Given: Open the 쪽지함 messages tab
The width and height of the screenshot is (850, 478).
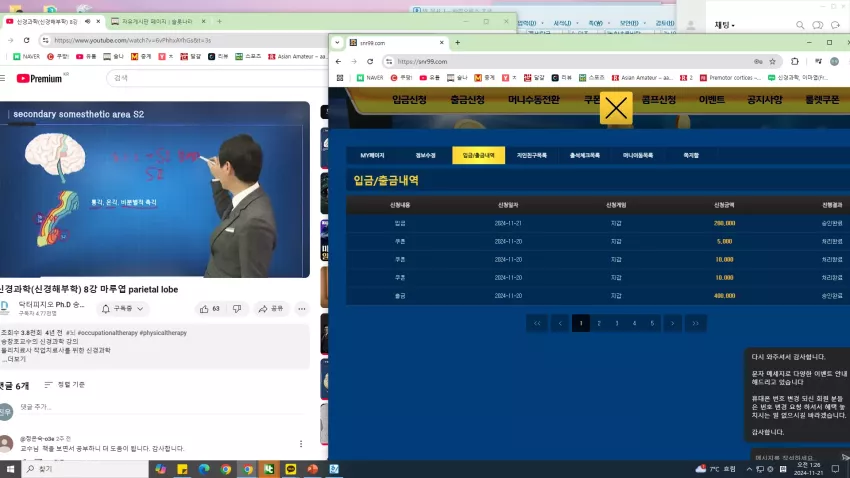Looking at the screenshot, I should [x=691, y=156].
